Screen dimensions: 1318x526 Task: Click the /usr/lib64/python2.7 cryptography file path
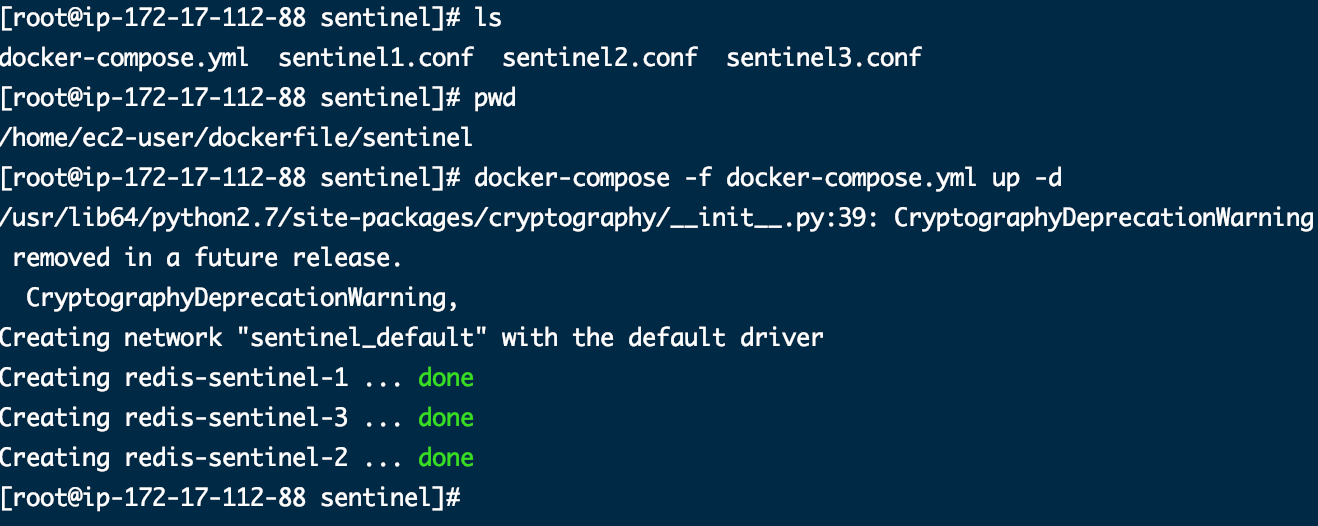pyautogui.click(x=432, y=217)
